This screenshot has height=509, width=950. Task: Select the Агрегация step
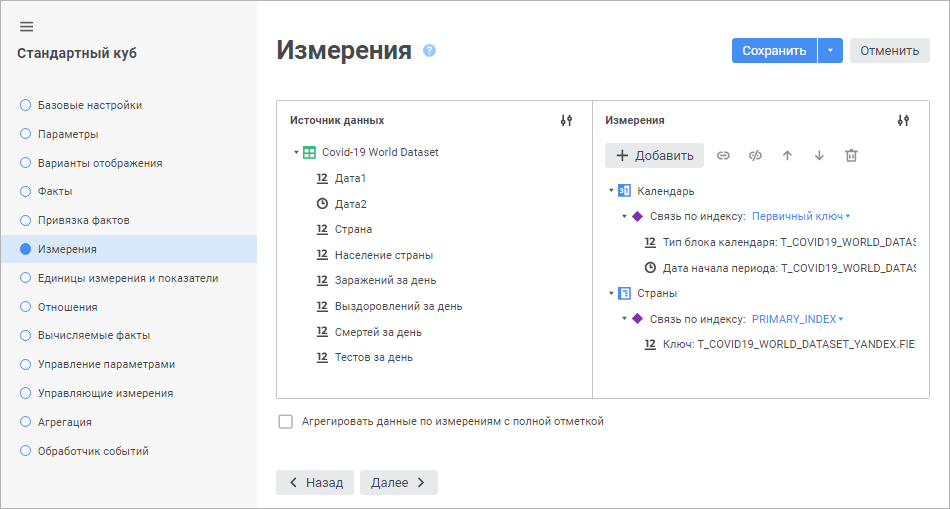click(x=64, y=422)
